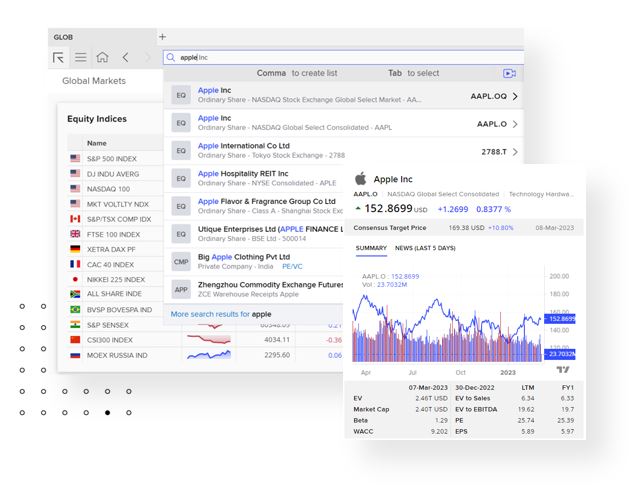Click the EQ badge beside Apple Hospitality REIT
629x504 pixels.
pos(181,179)
